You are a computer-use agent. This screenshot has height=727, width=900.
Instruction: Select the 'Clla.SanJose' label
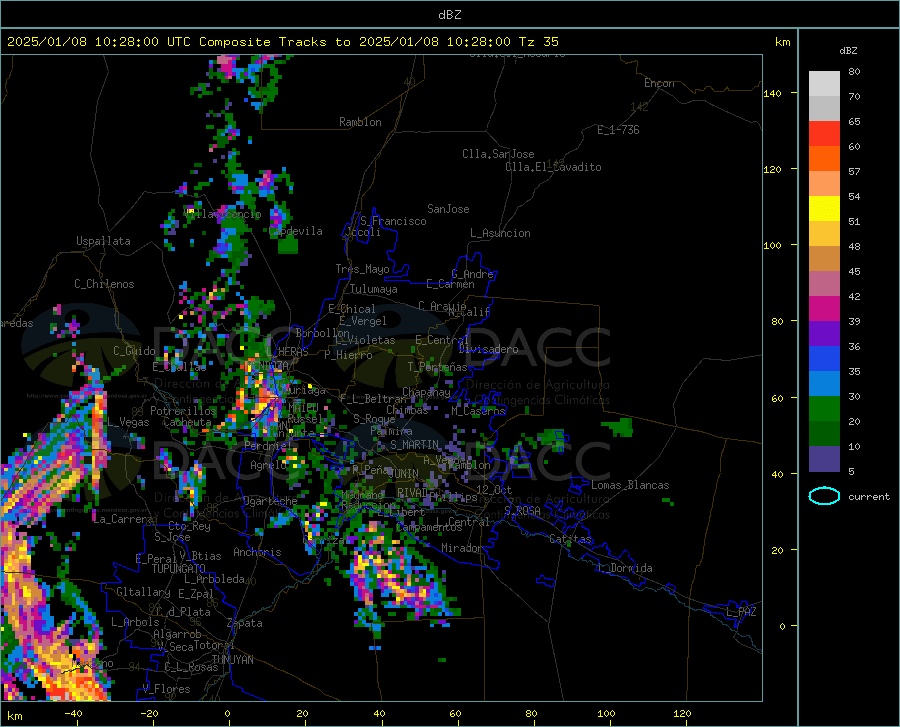[x=498, y=154]
